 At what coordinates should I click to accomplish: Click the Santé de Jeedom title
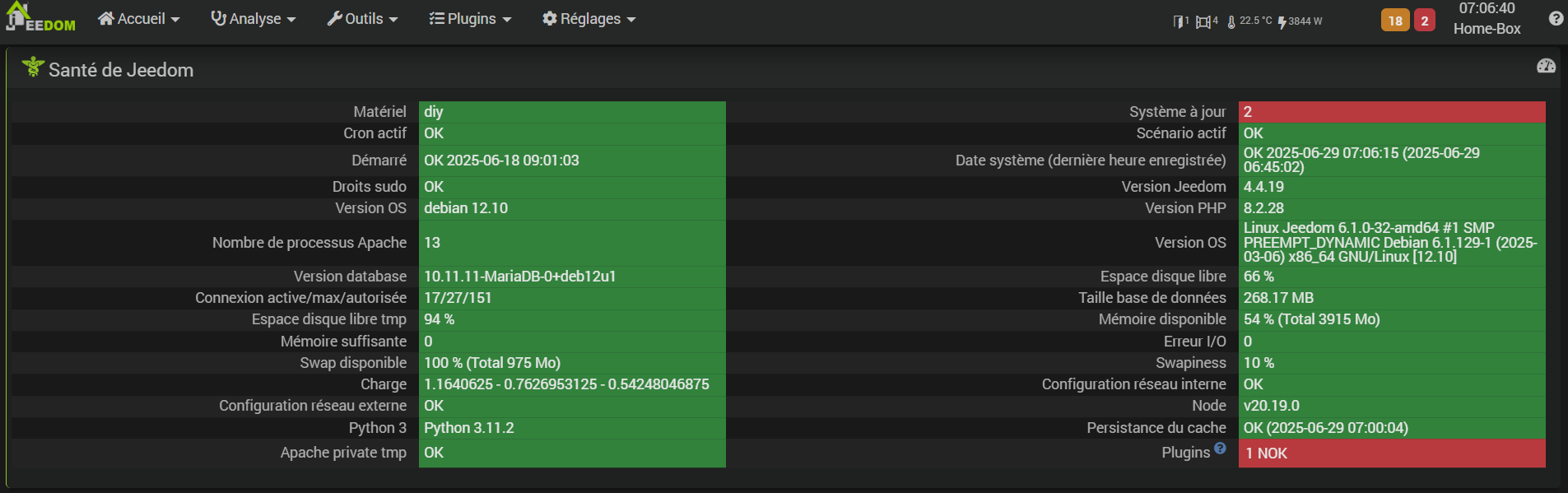(x=121, y=70)
